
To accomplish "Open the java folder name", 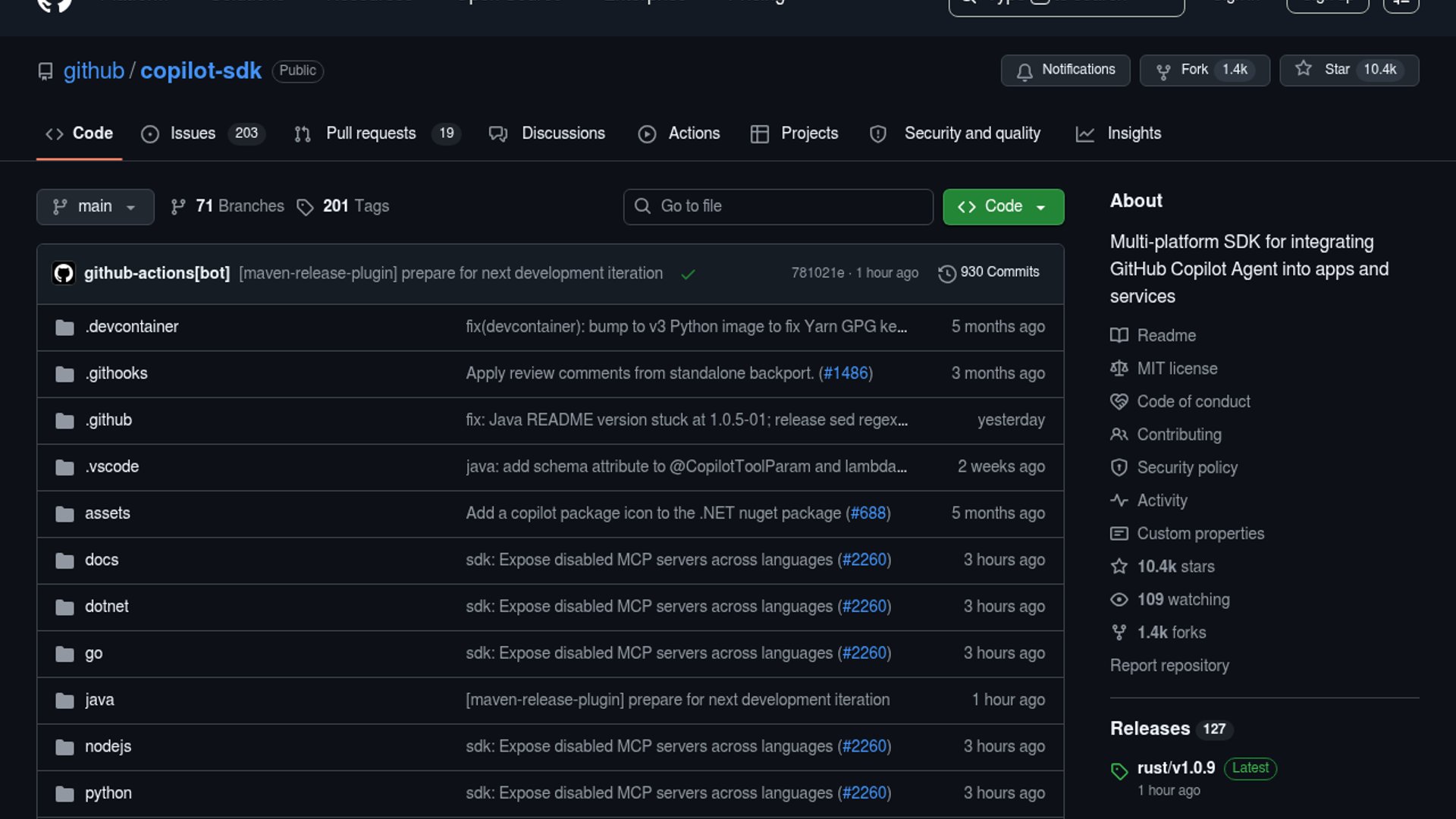I will [x=99, y=700].
